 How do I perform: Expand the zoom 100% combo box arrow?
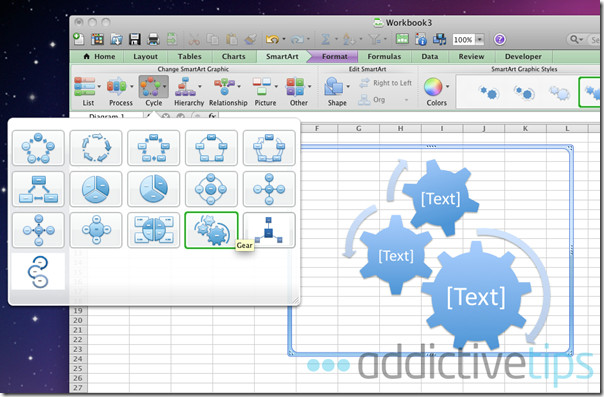480,39
